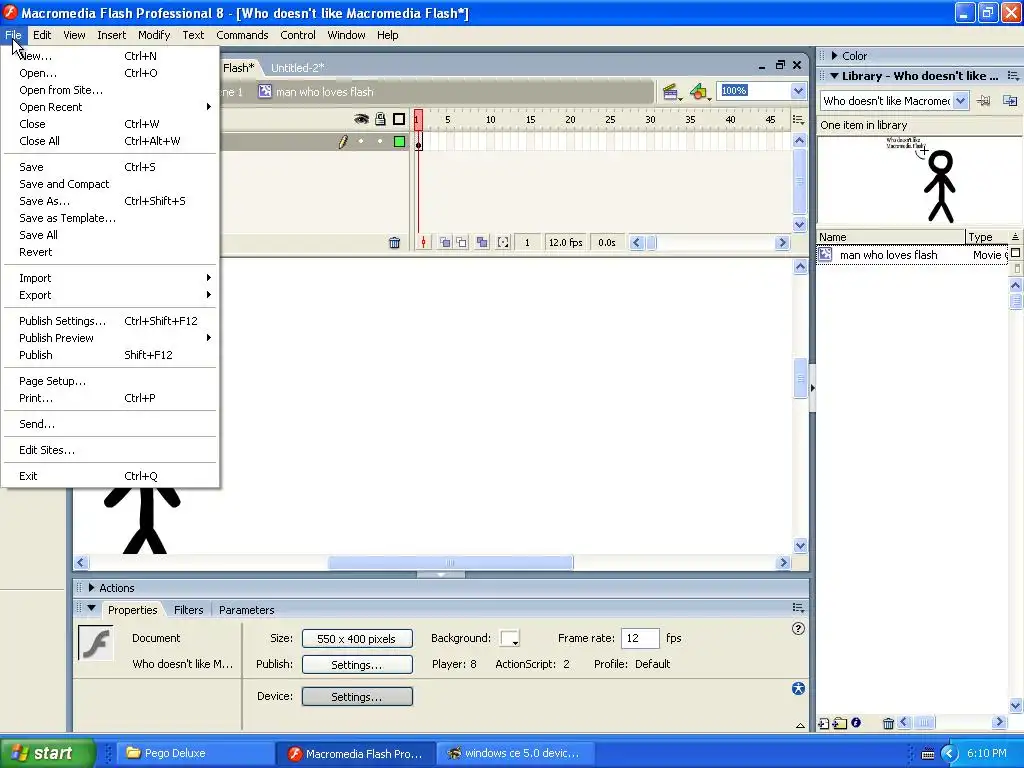Collapse the Library panel
The width and height of the screenshot is (1024, 768).
tap(835, 76)
